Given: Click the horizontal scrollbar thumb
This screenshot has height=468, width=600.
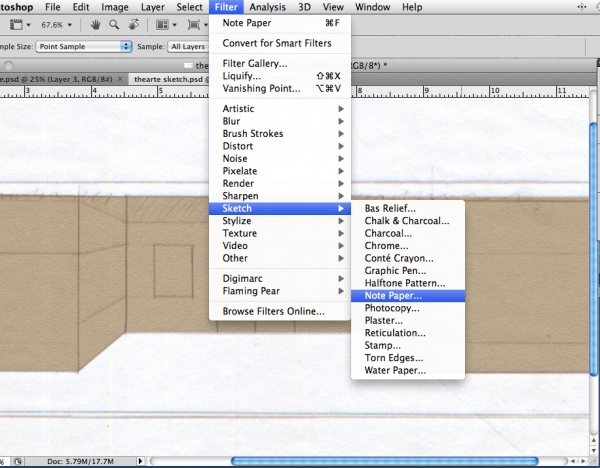Looking at the screenshot, I should [385, 461].
